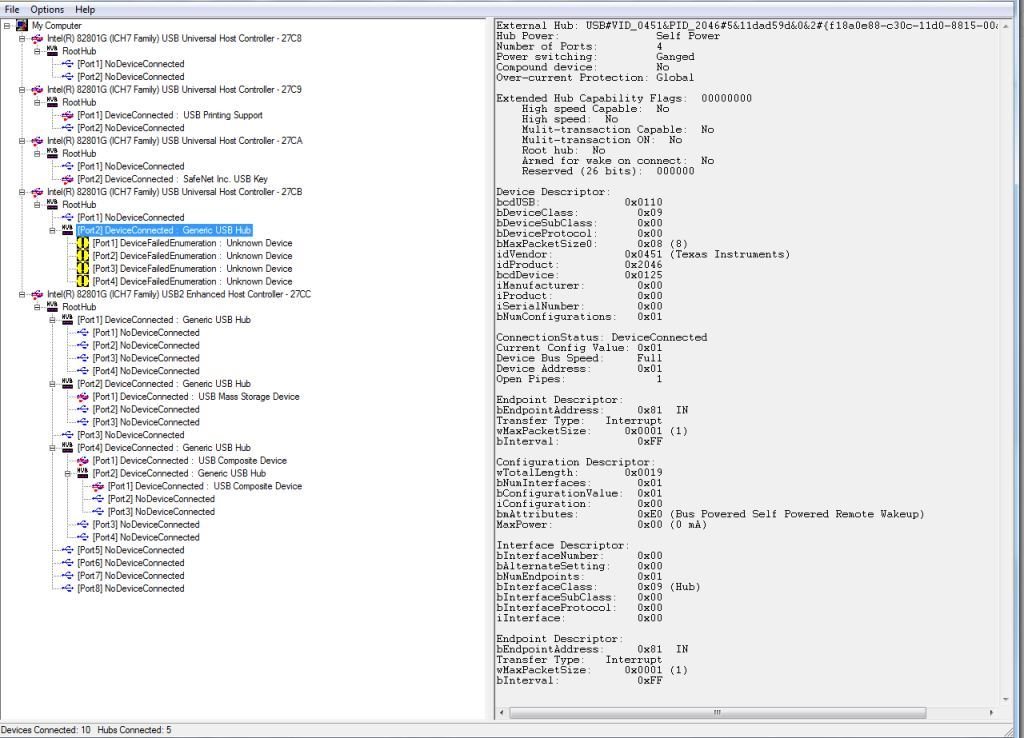Image resolution: width=1024 pixels, height=738 pixels.
Task: Click the horizontal scrollbar left arrow
Action: coord(502,713)
